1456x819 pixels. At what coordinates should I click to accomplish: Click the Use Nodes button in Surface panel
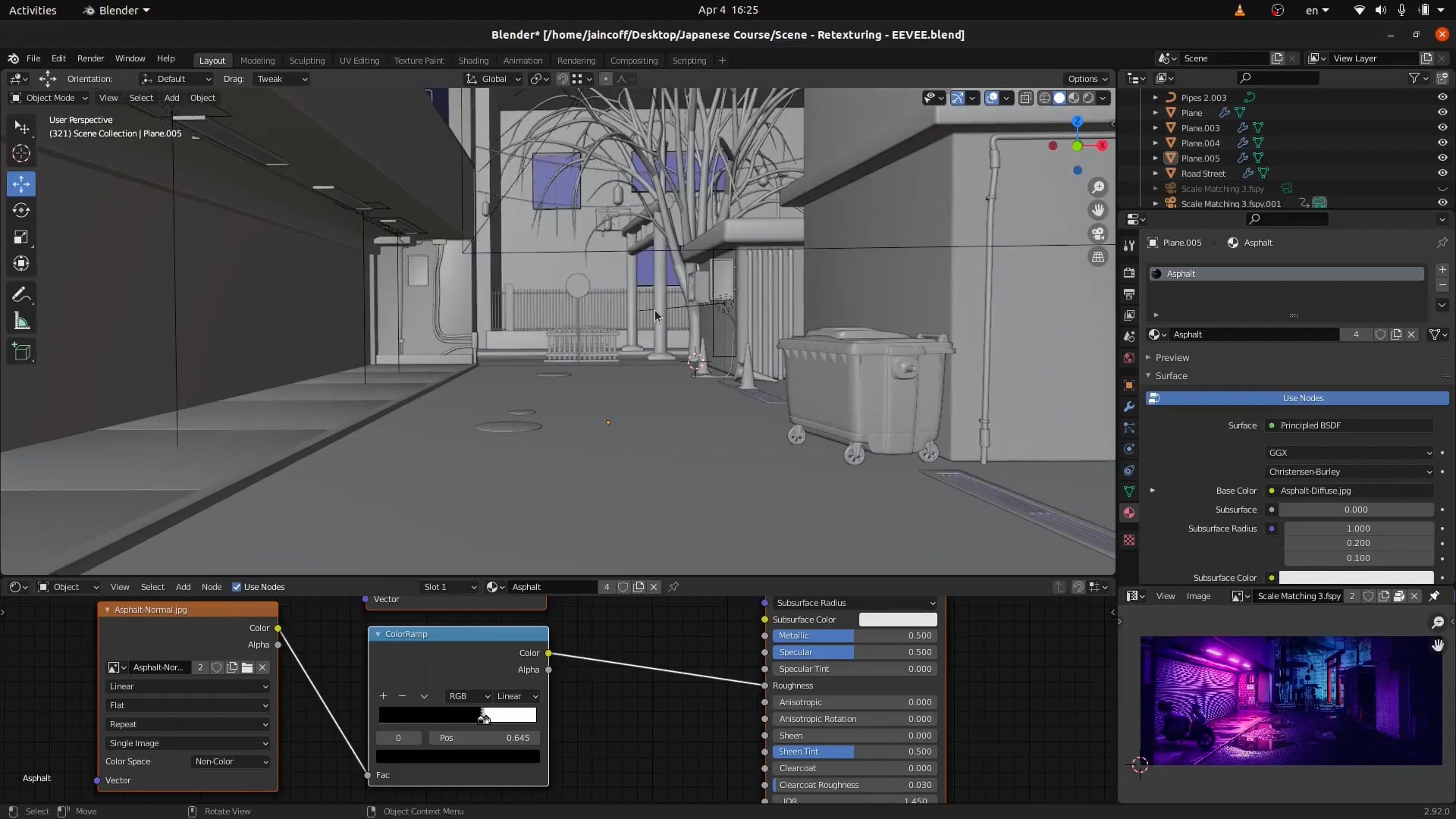[1297, 398]
